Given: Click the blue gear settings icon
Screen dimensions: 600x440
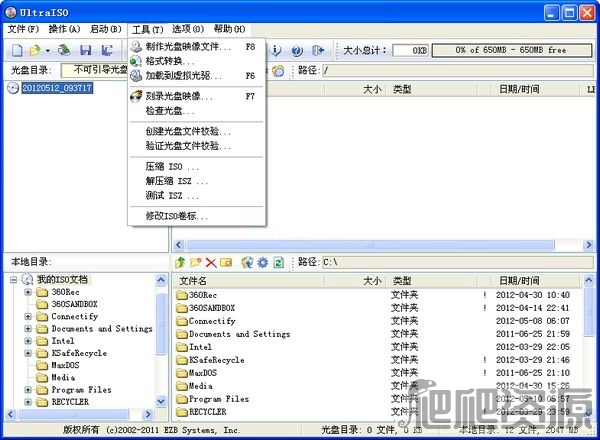Looking at the screenshot, I should coord(262,262).
